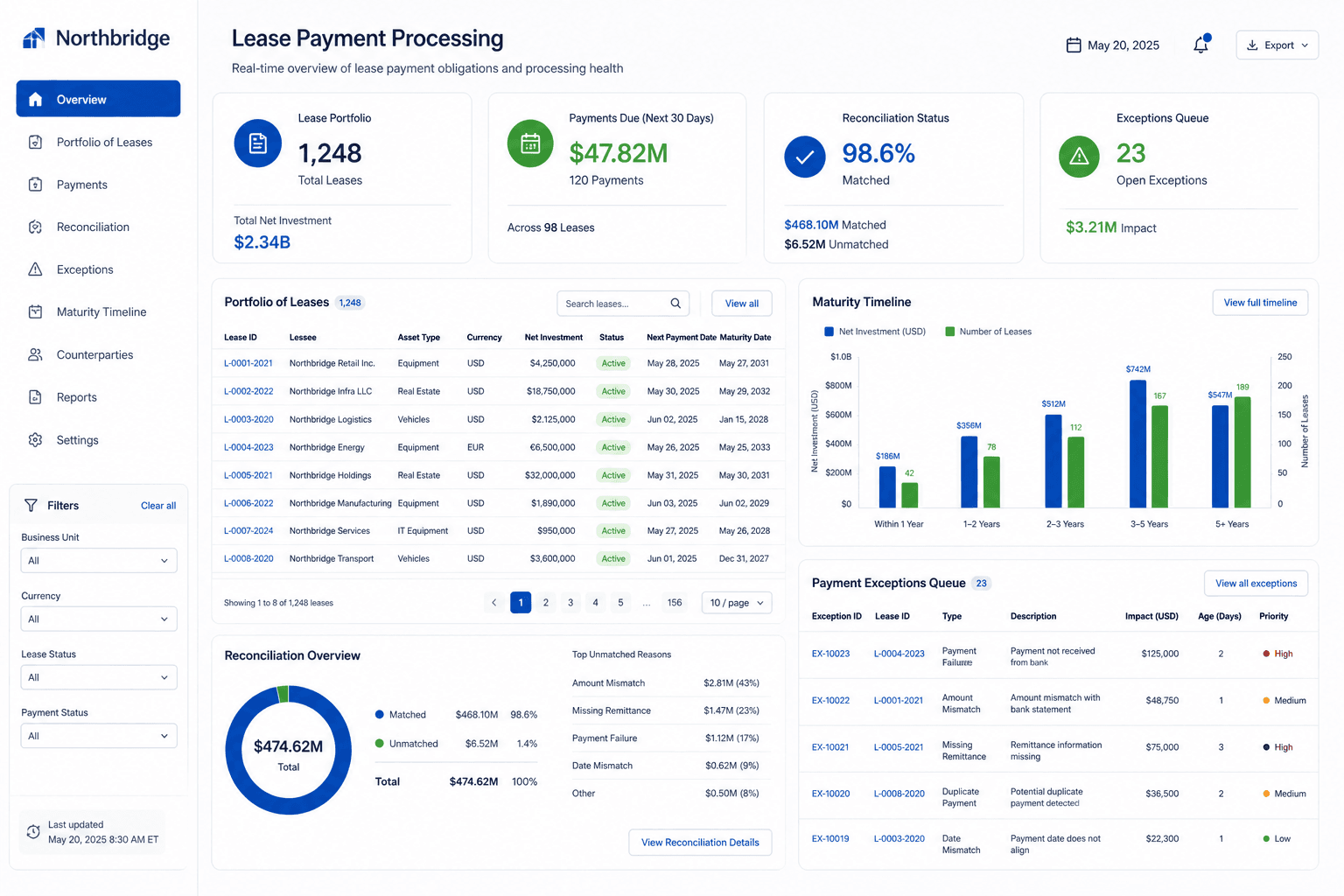The height and width of the screenshot is (896, 1344).
Task: Click the download icon in Export button
Action: (x=1252, y=45)
